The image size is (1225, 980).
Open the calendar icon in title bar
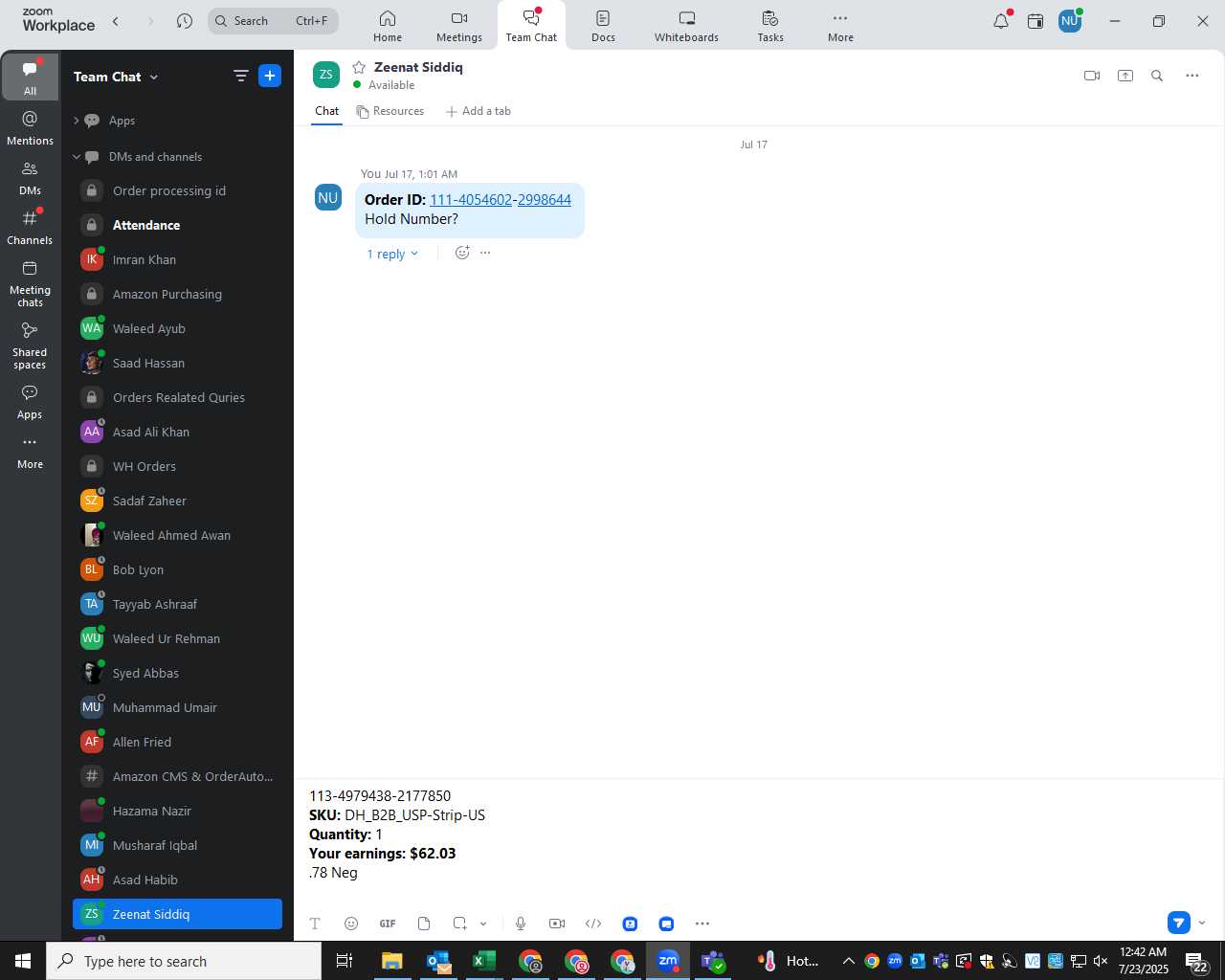click(1036, 21)
